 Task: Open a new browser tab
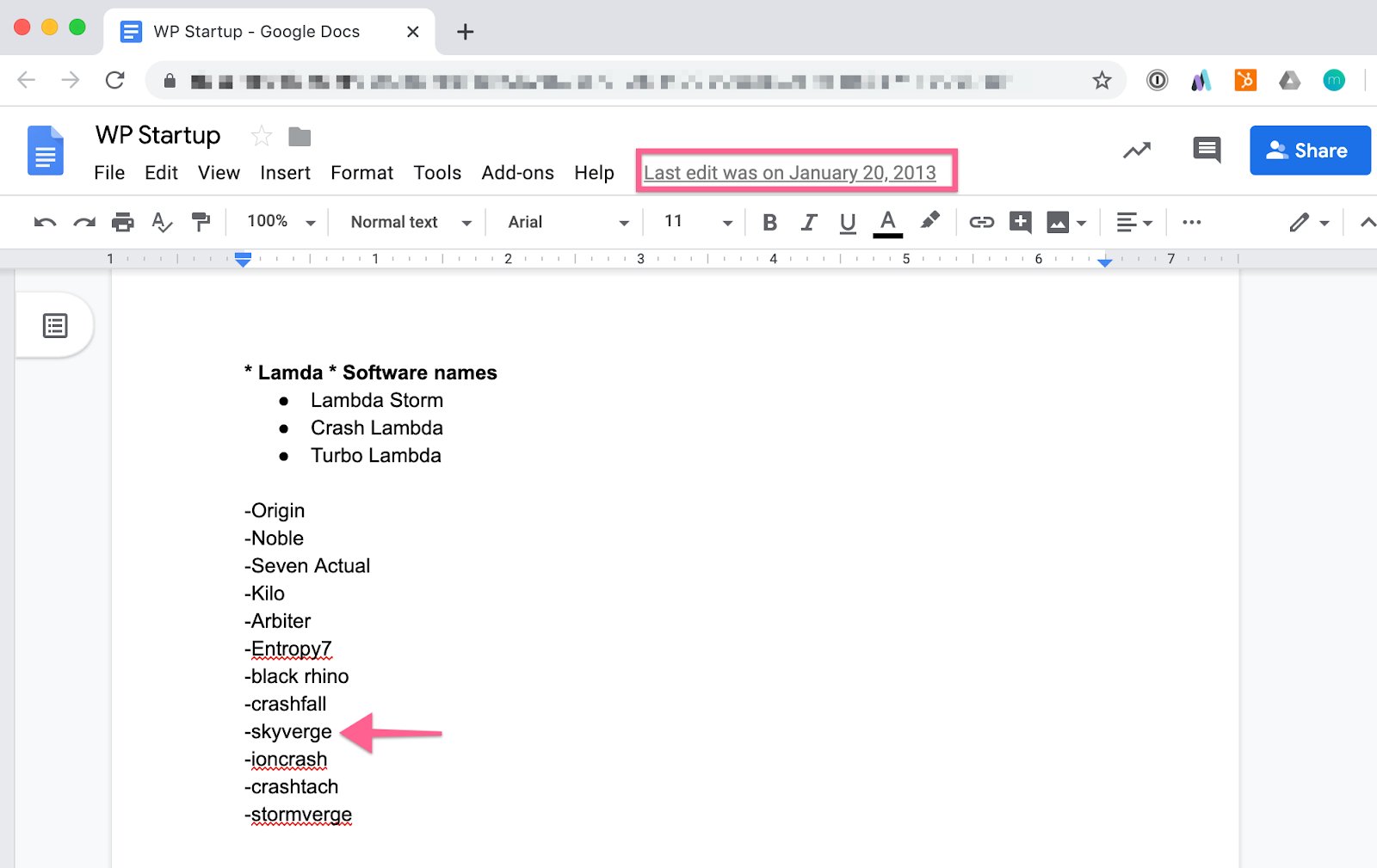point(465,32)
